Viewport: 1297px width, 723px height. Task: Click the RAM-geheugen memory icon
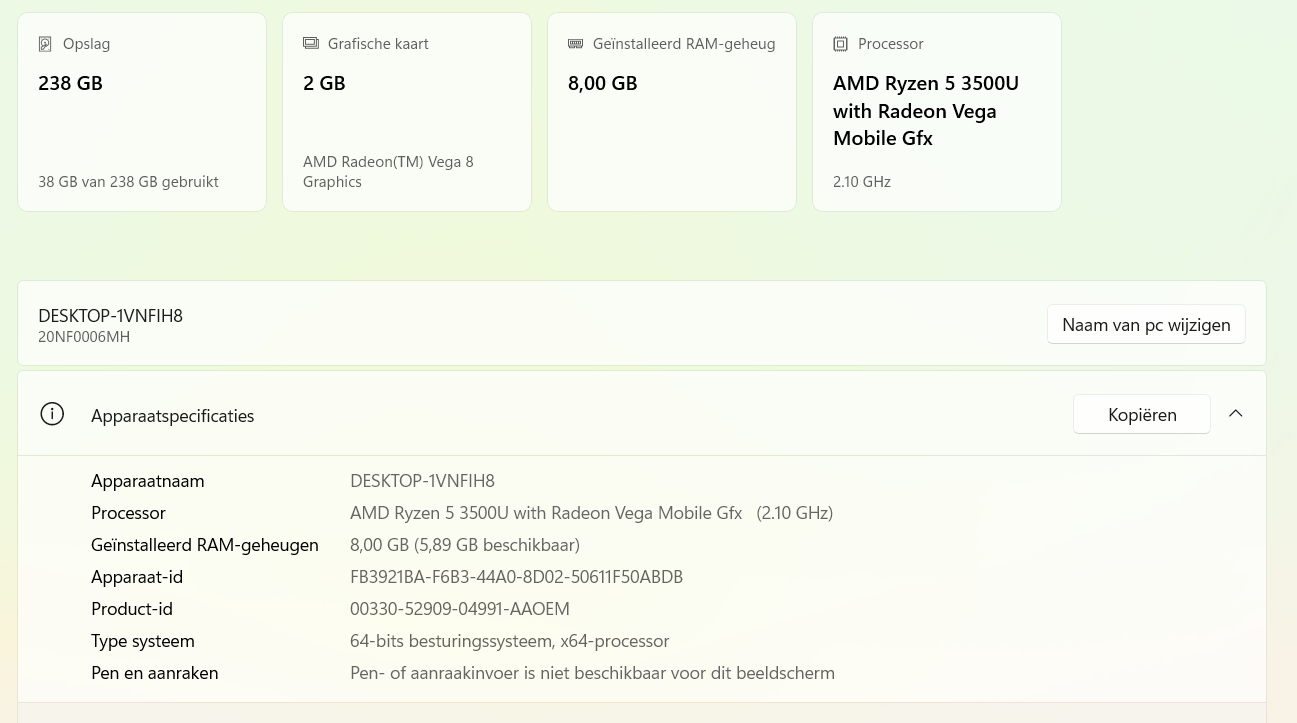(x=575, y=44)
